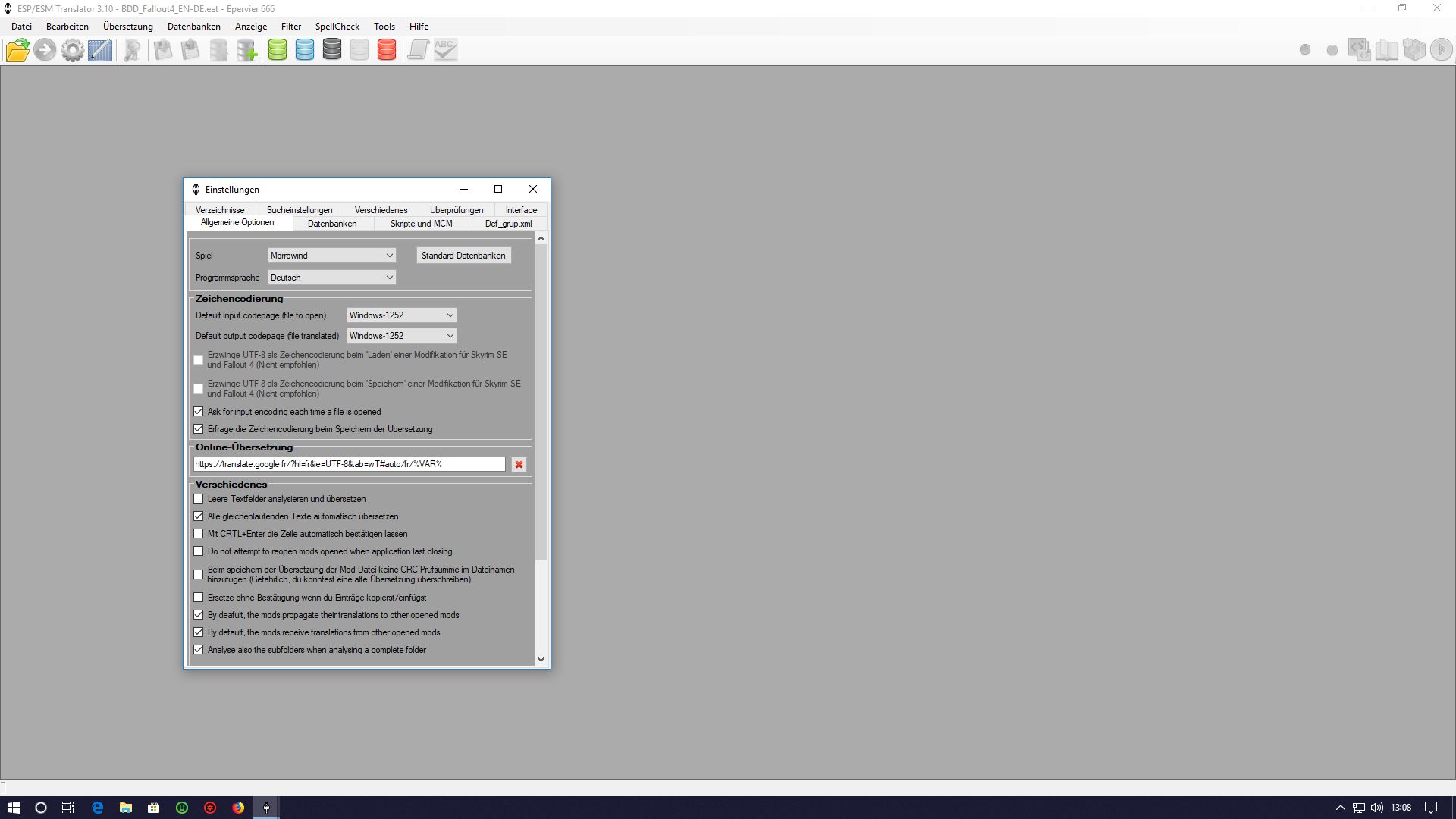Open the SpellCheck menu
1456x819 pixels.
coord(337,26)
